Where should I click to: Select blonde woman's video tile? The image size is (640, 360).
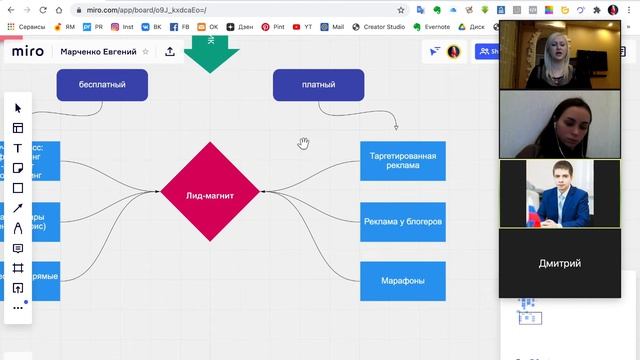pos(560,55)
